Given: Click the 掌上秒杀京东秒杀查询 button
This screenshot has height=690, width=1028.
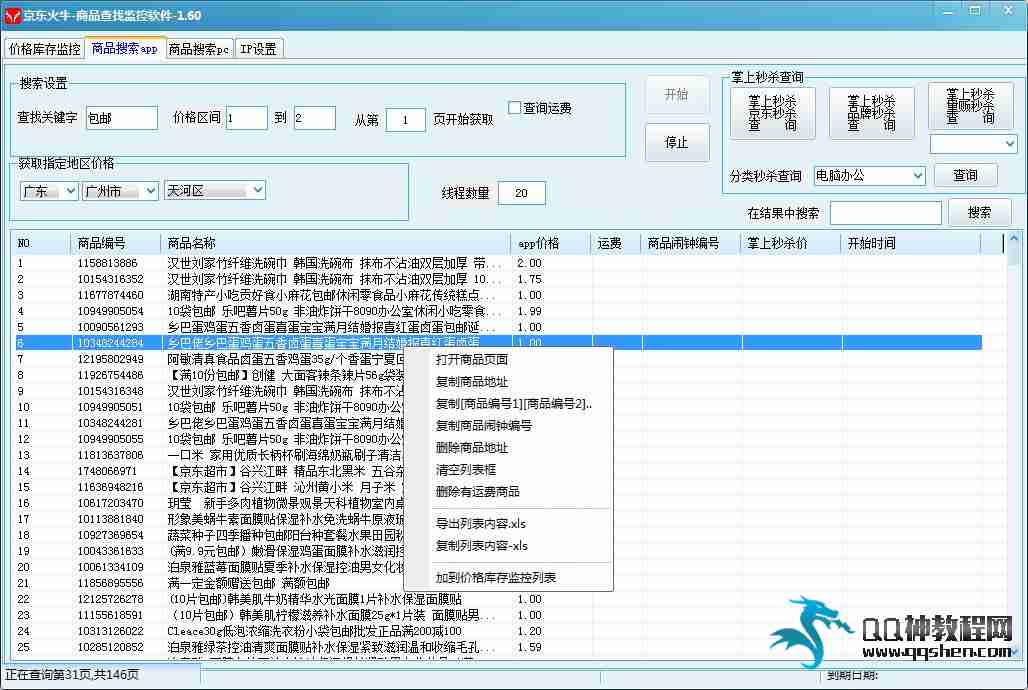Looking at the screenshot, I should [x=772, y=113].
